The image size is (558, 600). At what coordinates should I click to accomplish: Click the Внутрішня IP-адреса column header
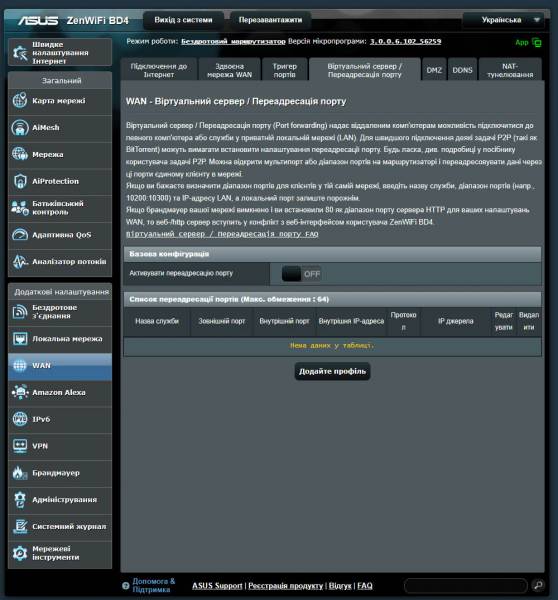(x=351, y=321)
